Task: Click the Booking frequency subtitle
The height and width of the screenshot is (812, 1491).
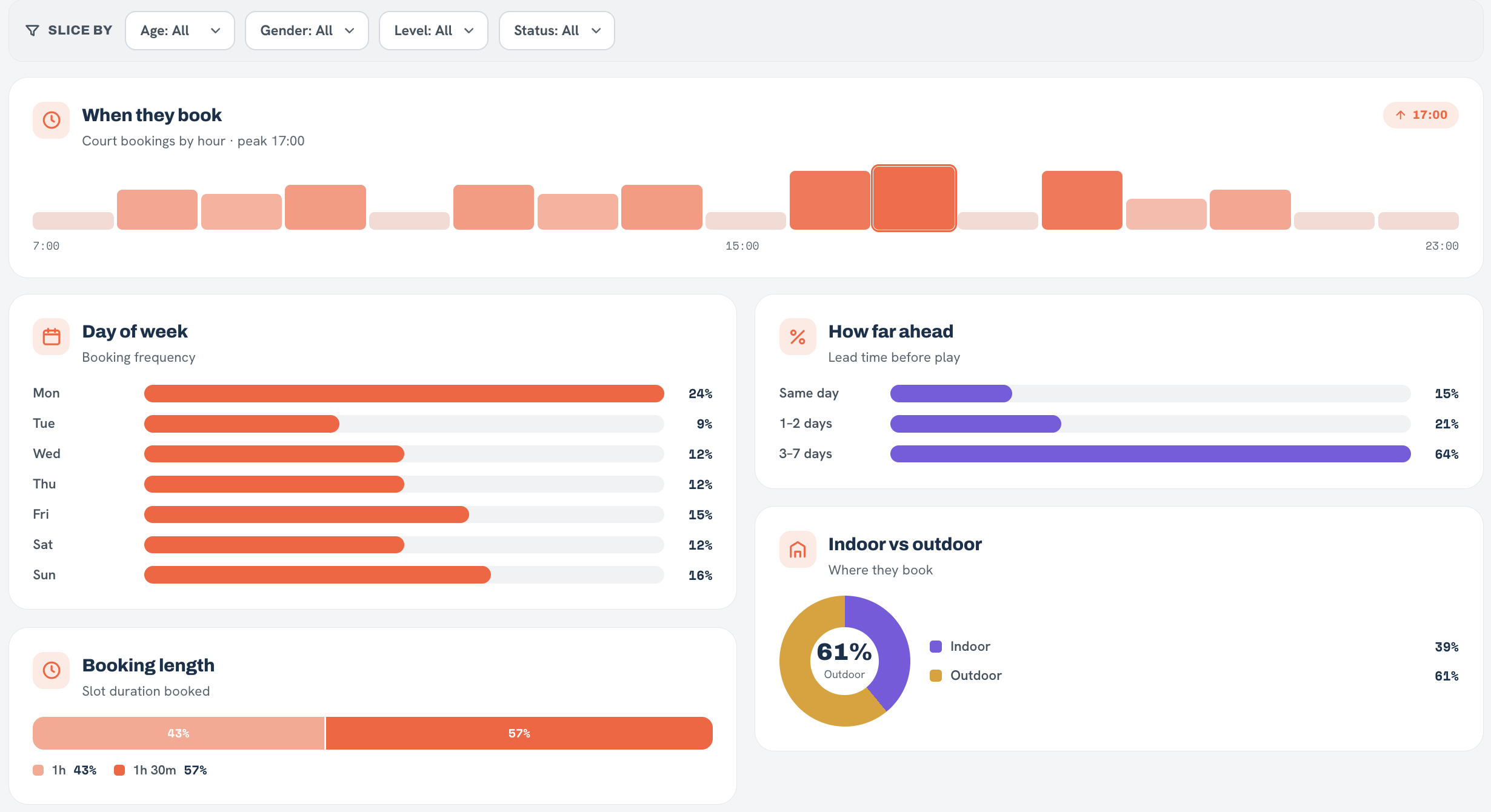Action: (139, 358)
